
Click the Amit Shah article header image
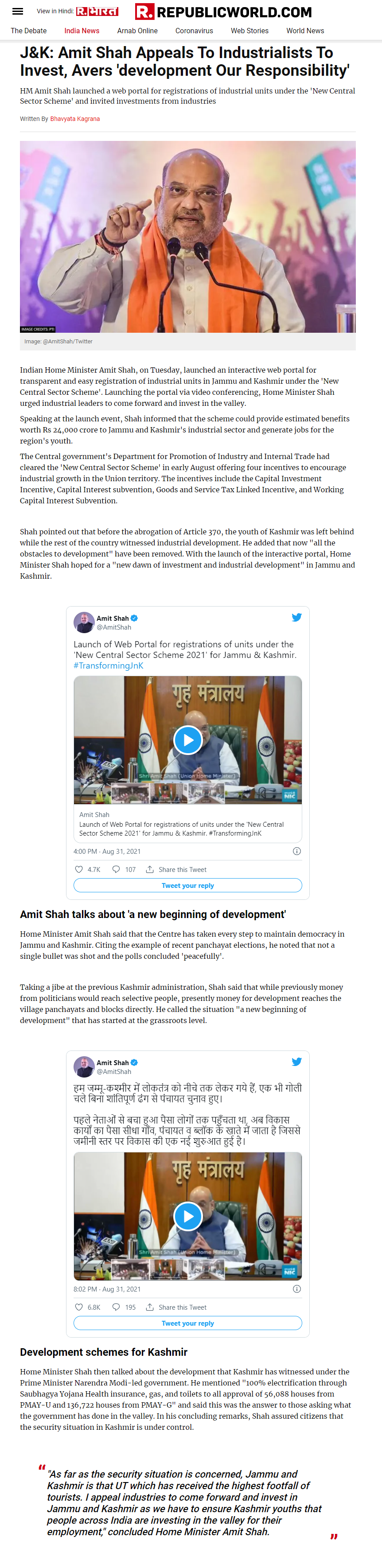(x=187, y=237)
